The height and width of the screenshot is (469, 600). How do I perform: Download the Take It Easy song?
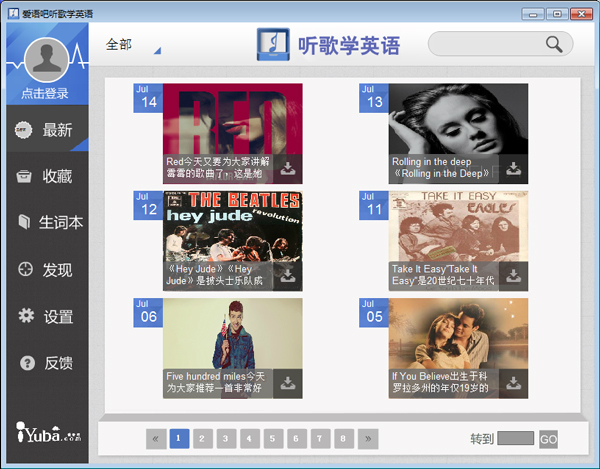pyautogui.click(x=514, y=276)
